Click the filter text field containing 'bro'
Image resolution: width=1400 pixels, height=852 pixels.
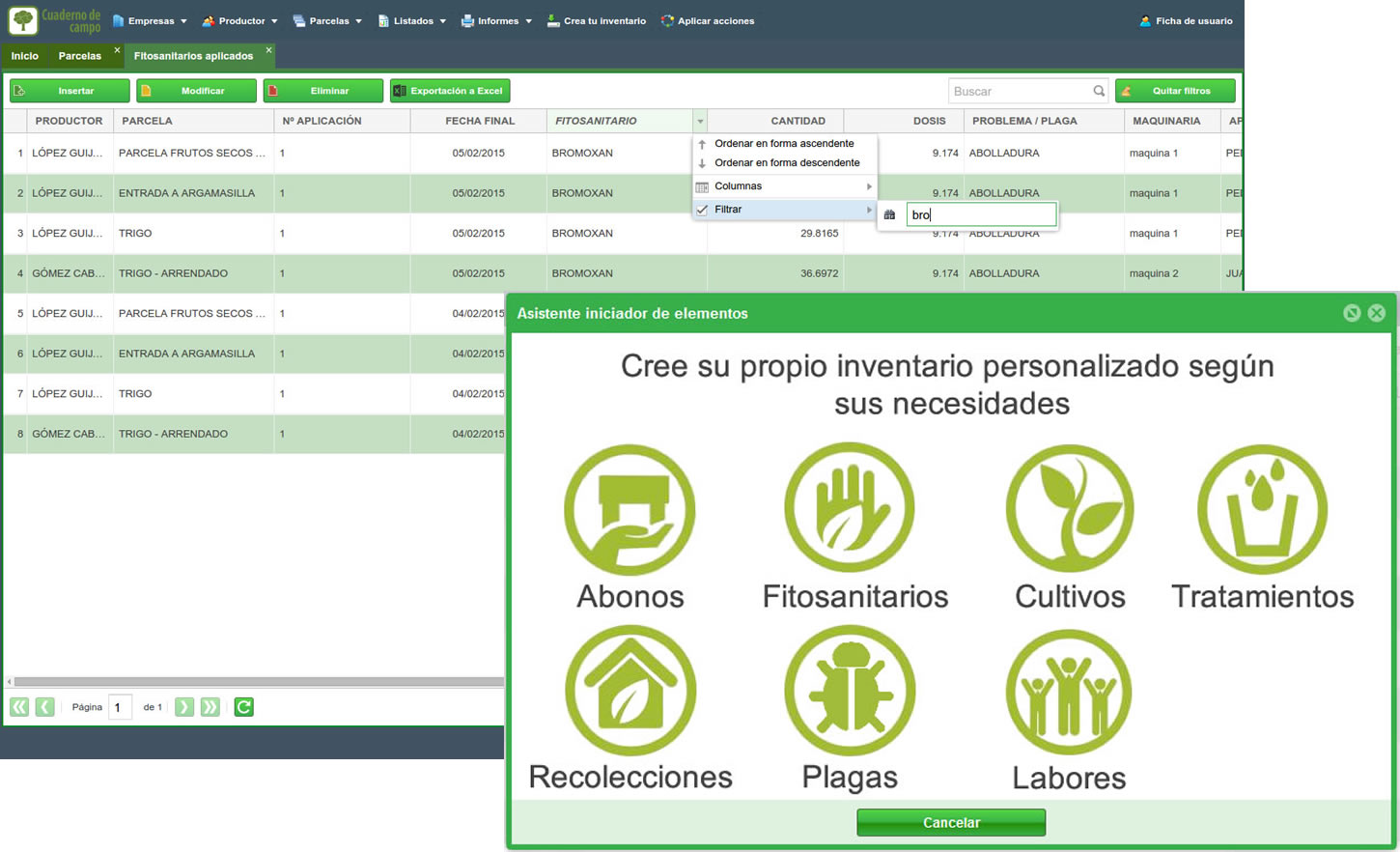[981, 214]
